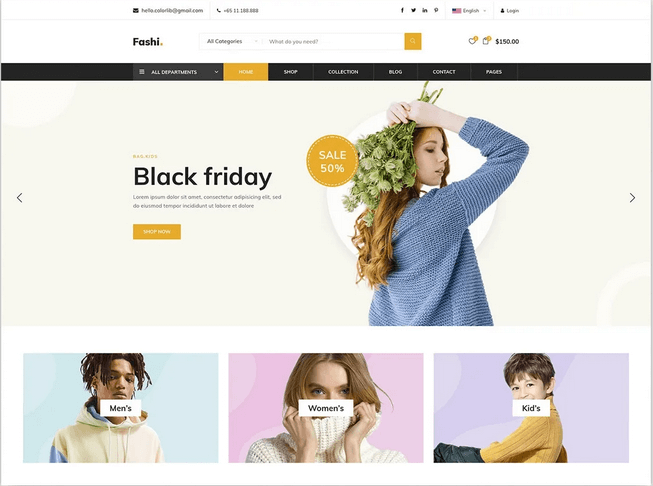Go to previous hero slide arrow
This screenshot has width=653, height=486.
(x=20, y=198)
